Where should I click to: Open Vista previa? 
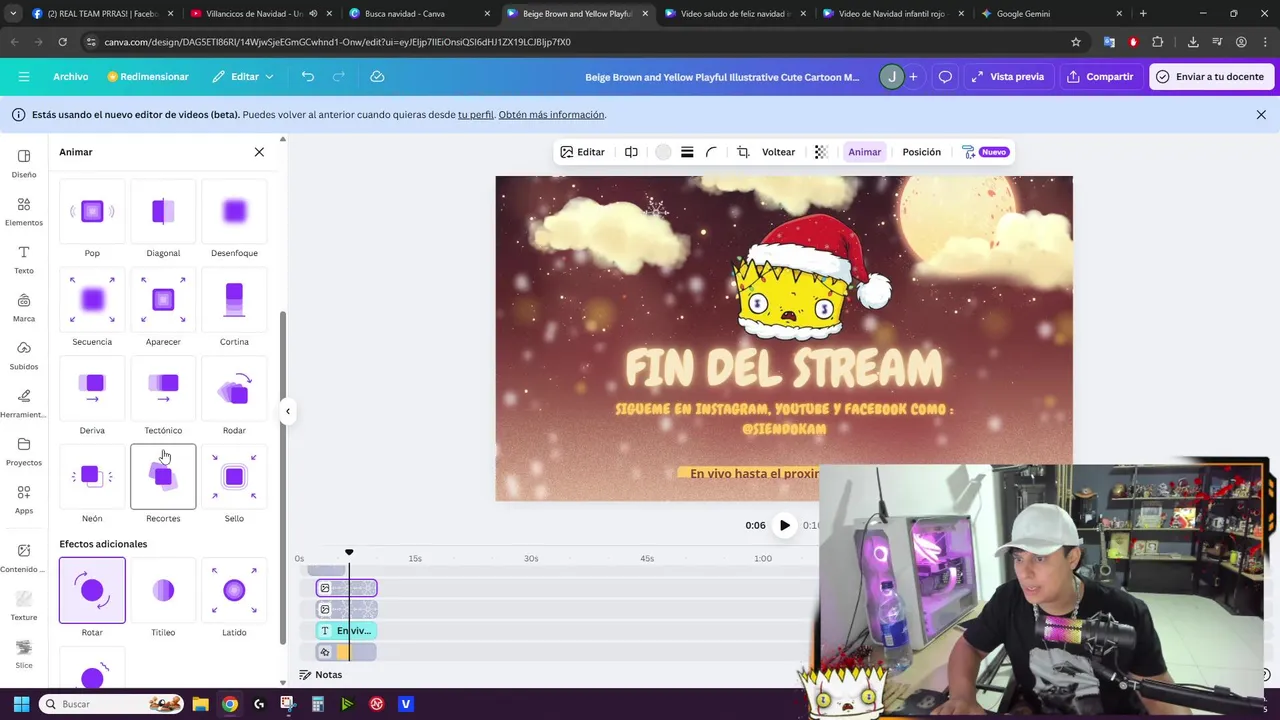pyautogui.click(x=1007, y=77)
